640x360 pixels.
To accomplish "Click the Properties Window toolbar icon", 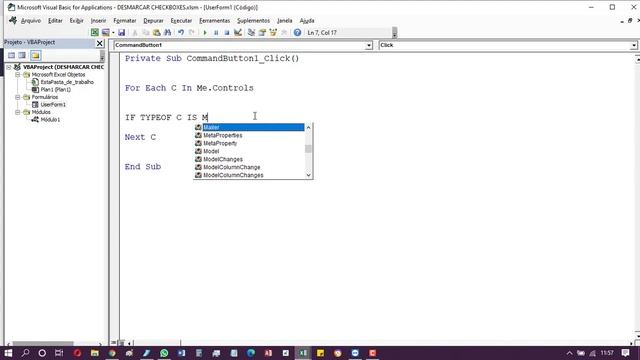I will [x=262, y=33].
